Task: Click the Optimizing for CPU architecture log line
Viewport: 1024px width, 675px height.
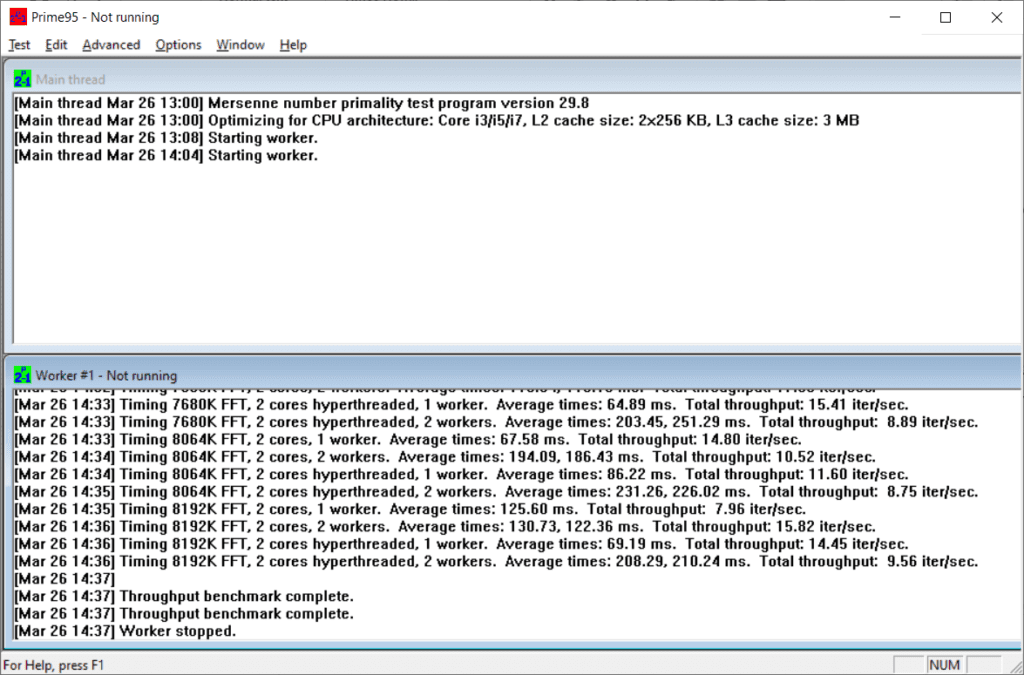Action: coord(436,121)
